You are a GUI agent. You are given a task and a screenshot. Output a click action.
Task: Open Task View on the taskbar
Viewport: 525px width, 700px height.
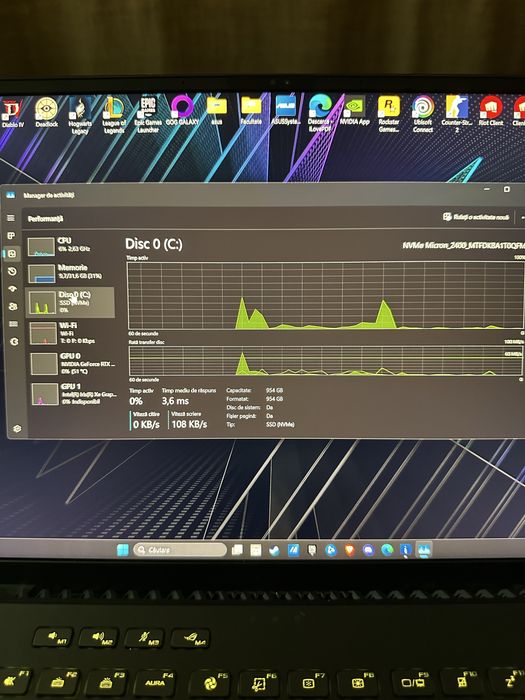point(237,550)
